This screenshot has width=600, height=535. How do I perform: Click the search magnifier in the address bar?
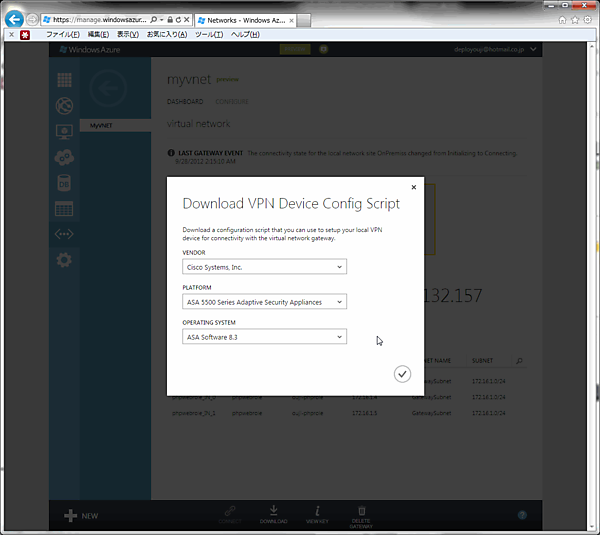coord(153,20)
